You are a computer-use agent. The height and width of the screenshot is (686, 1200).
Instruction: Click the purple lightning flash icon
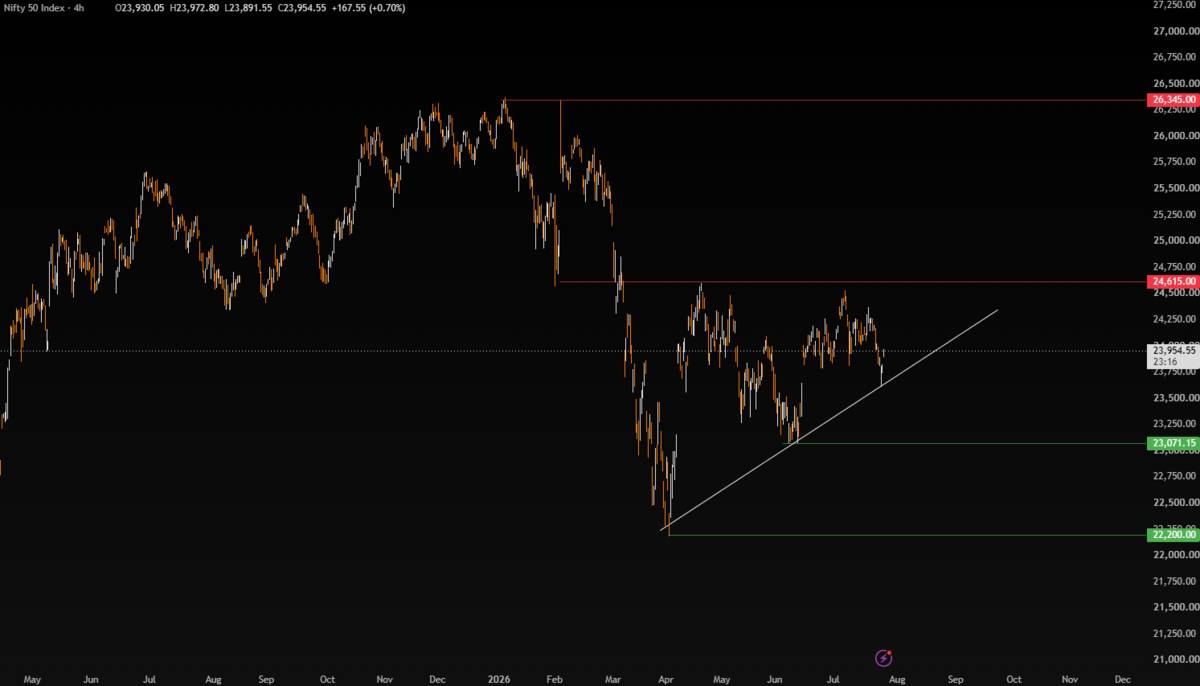pos(884,657)
